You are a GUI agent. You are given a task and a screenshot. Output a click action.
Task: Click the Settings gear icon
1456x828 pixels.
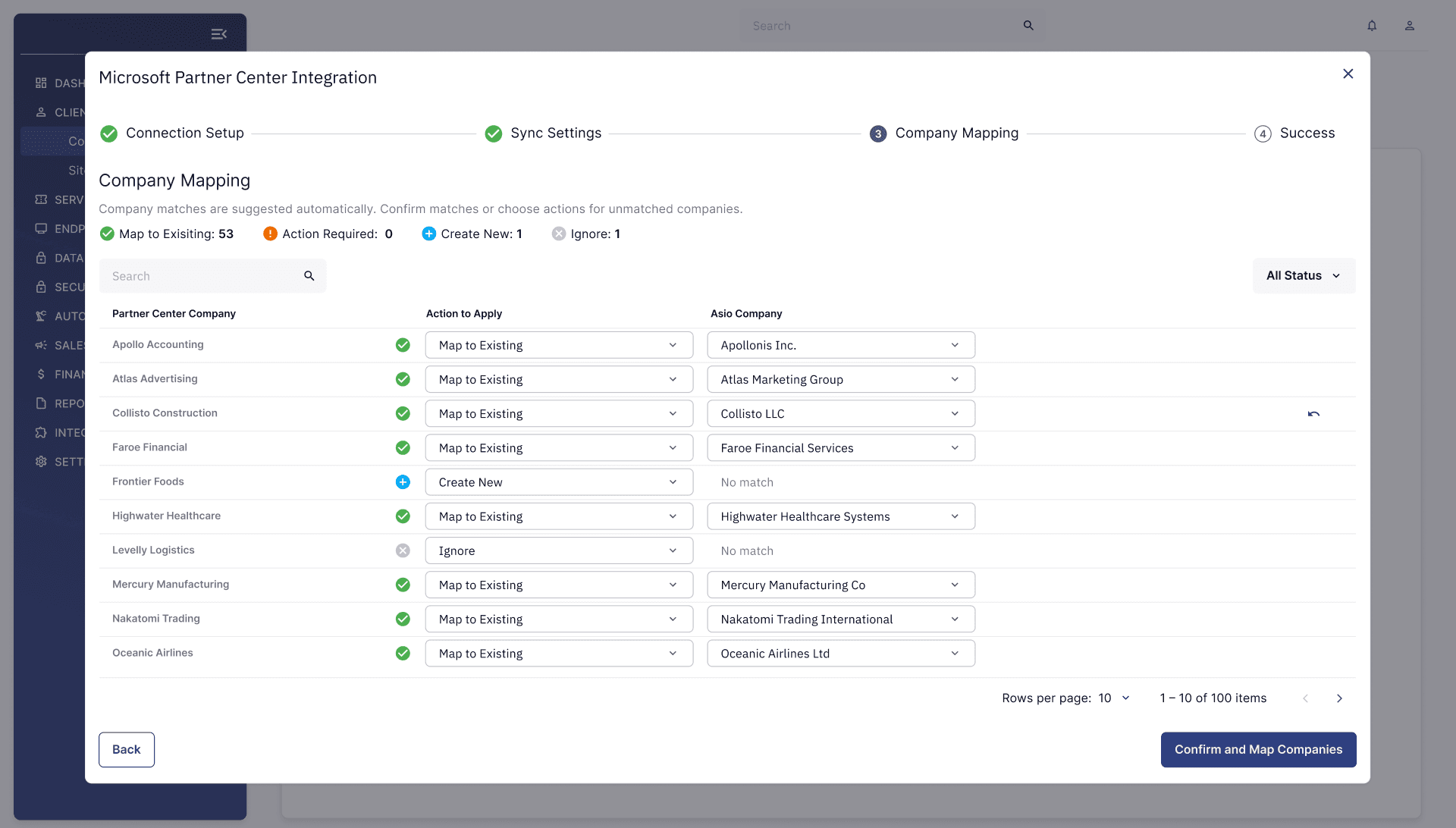coord(41,461)
